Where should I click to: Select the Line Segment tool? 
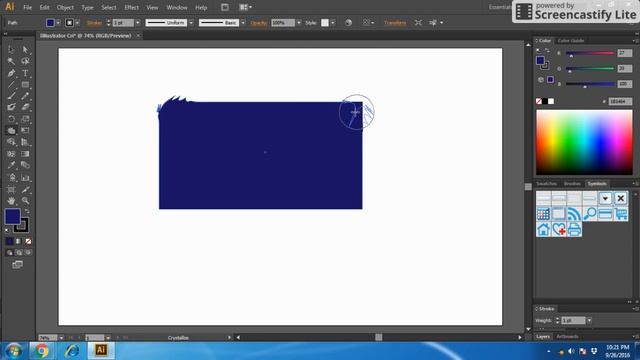11,84
